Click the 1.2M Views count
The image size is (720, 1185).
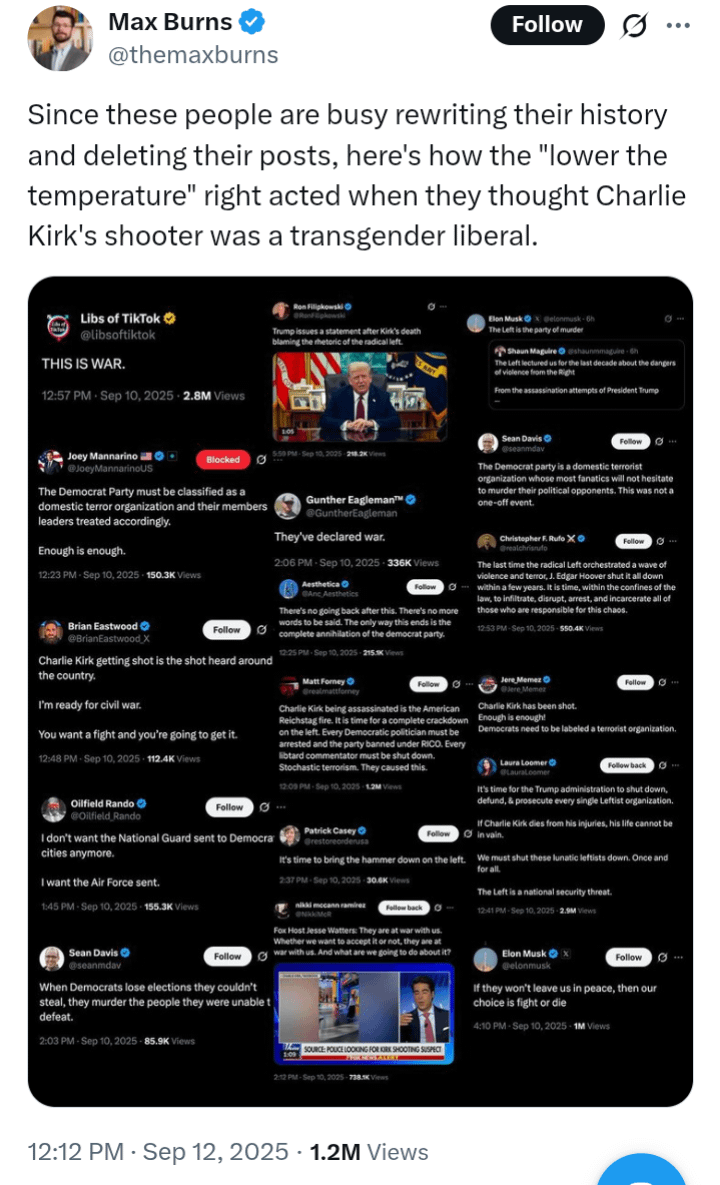[369, 1152]
